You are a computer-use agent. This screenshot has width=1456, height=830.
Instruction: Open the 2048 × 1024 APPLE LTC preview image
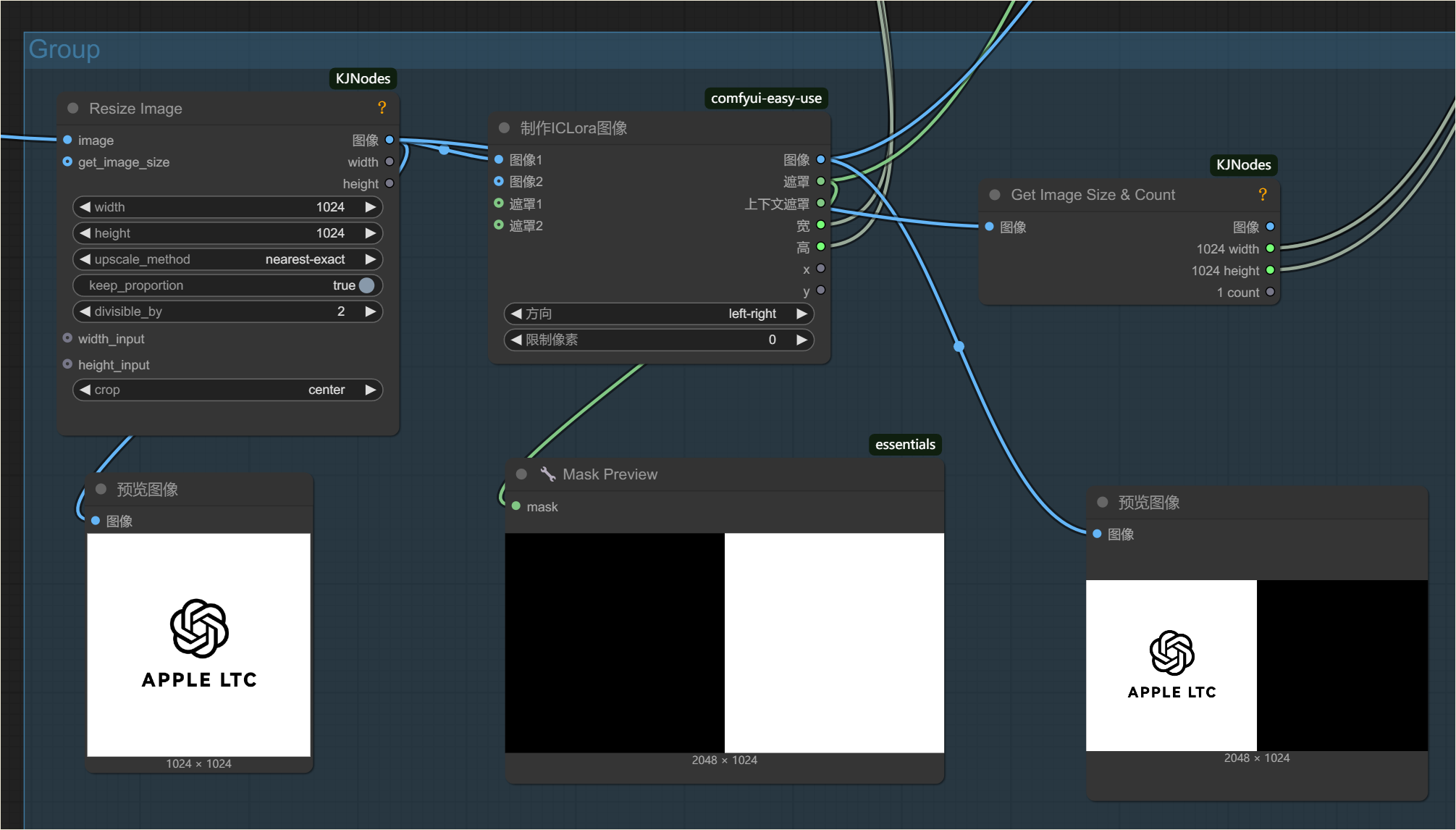click(x=1257, y=665)
